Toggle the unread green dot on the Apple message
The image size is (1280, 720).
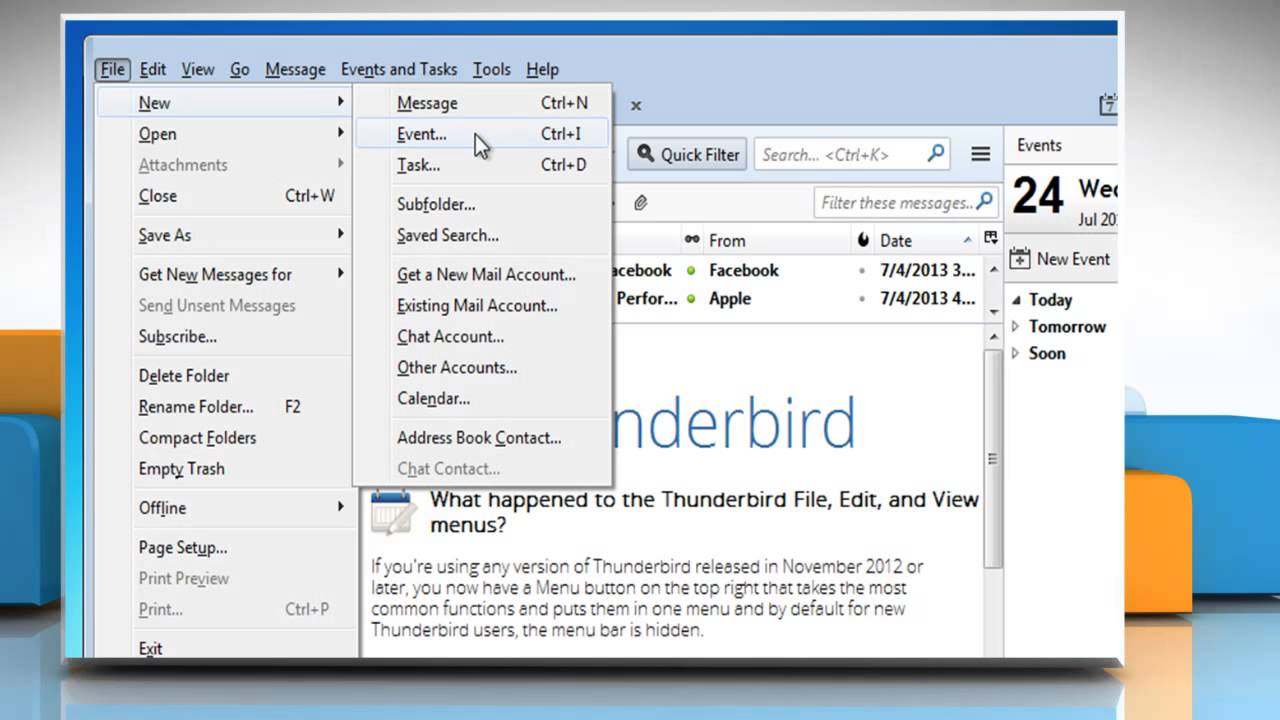[x=691, y=299]
